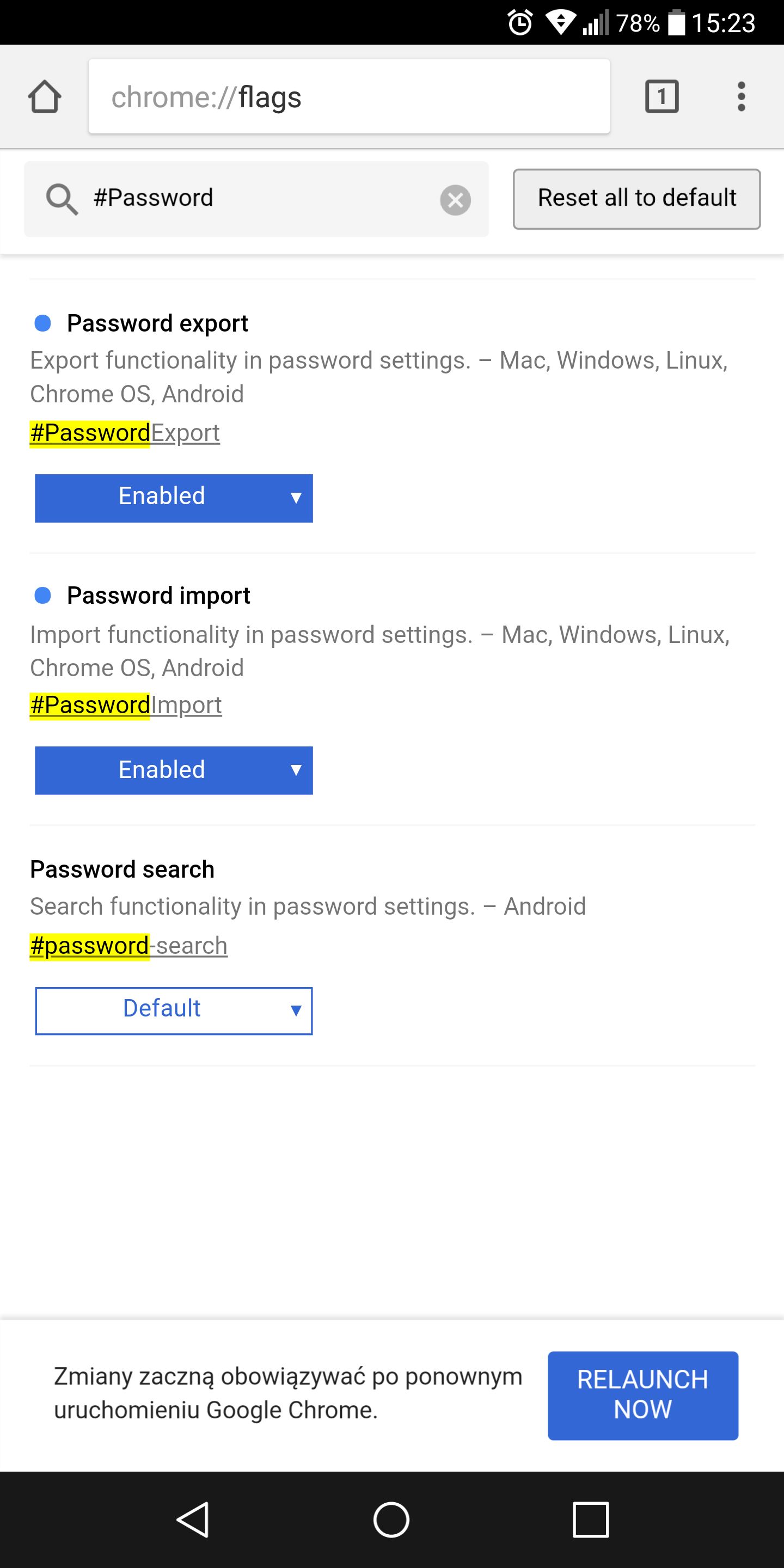Tap the Chrome home icon
Viewport: 784px width, 1568px height.
(x=45, y=97)
